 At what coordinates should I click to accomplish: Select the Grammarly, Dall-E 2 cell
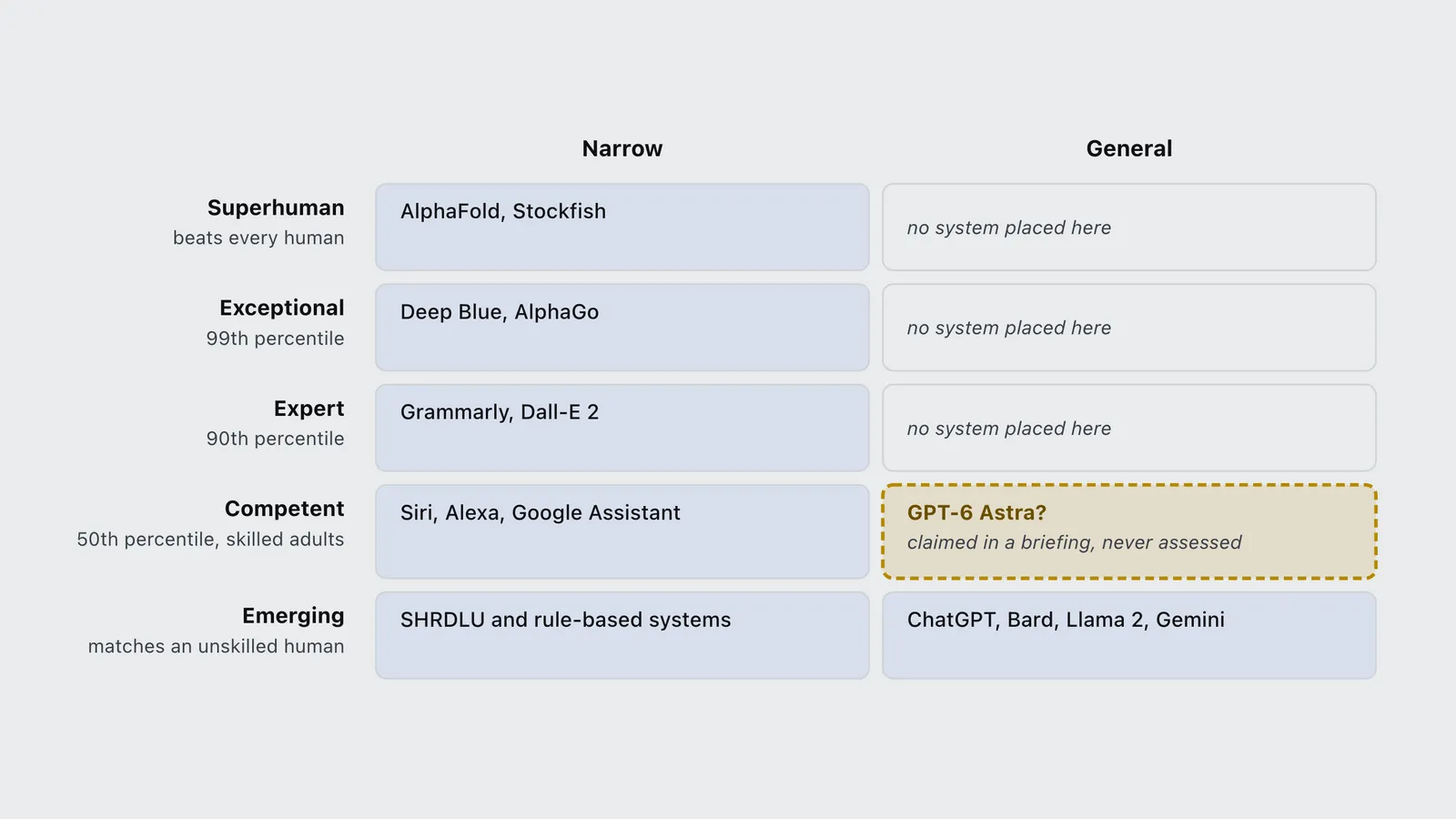(x=622, y=428)
